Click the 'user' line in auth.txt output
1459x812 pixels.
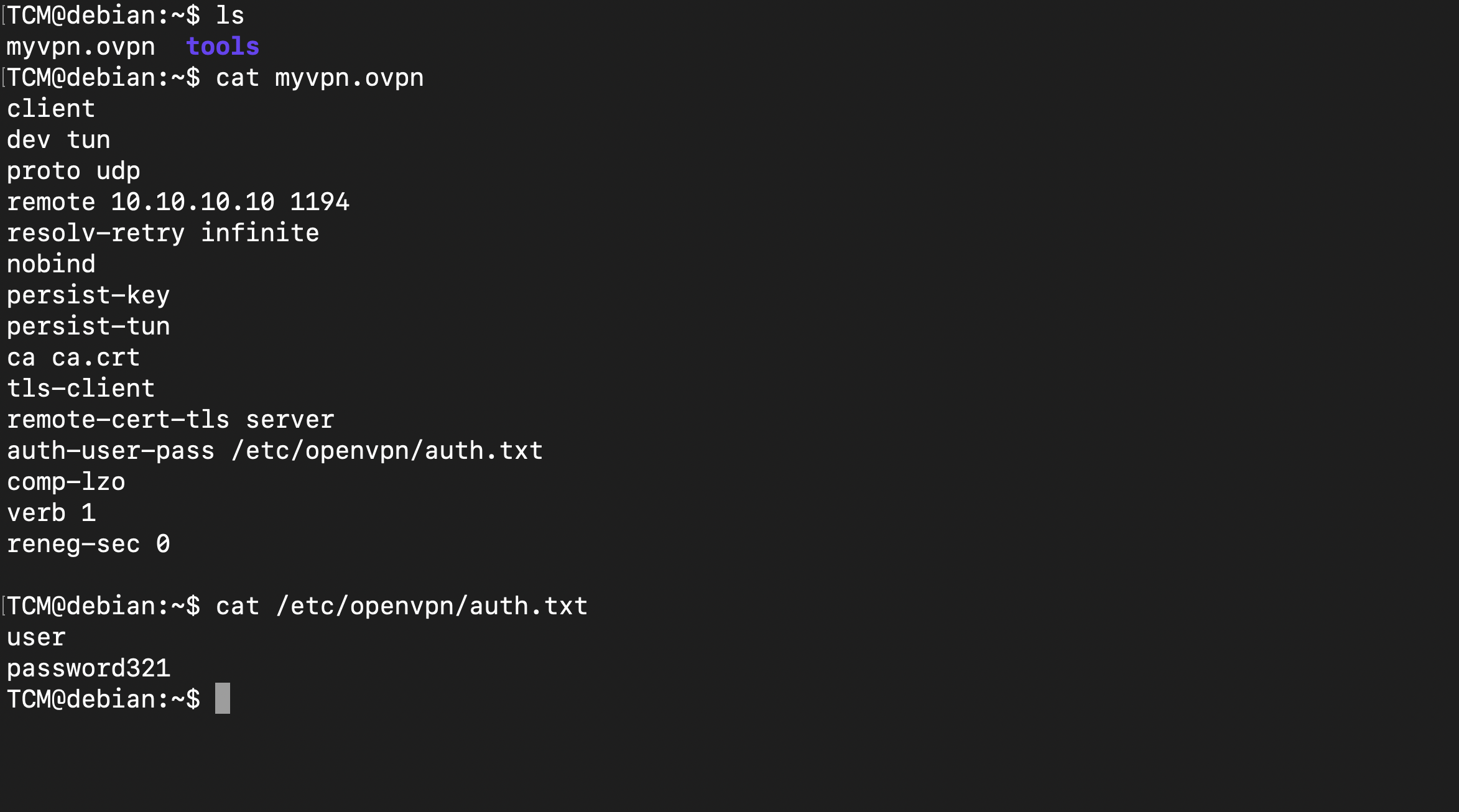pyautogui.click(x=36, y=639)
